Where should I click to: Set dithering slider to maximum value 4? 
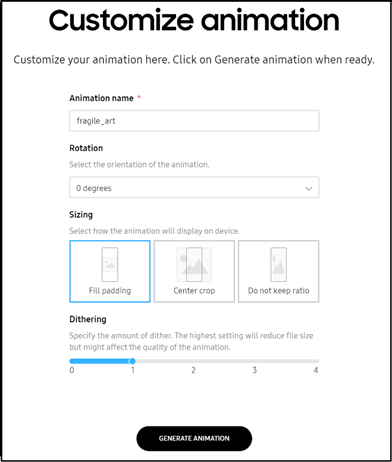(316, 361)
